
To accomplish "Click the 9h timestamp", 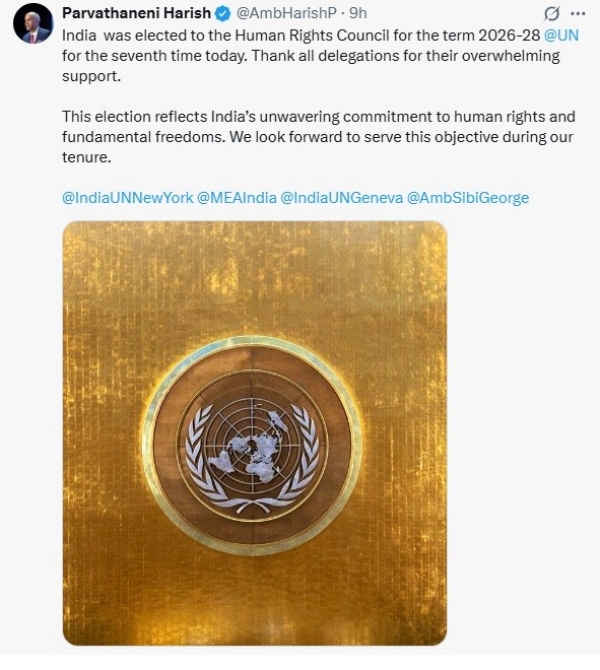I will coord(357,14).
